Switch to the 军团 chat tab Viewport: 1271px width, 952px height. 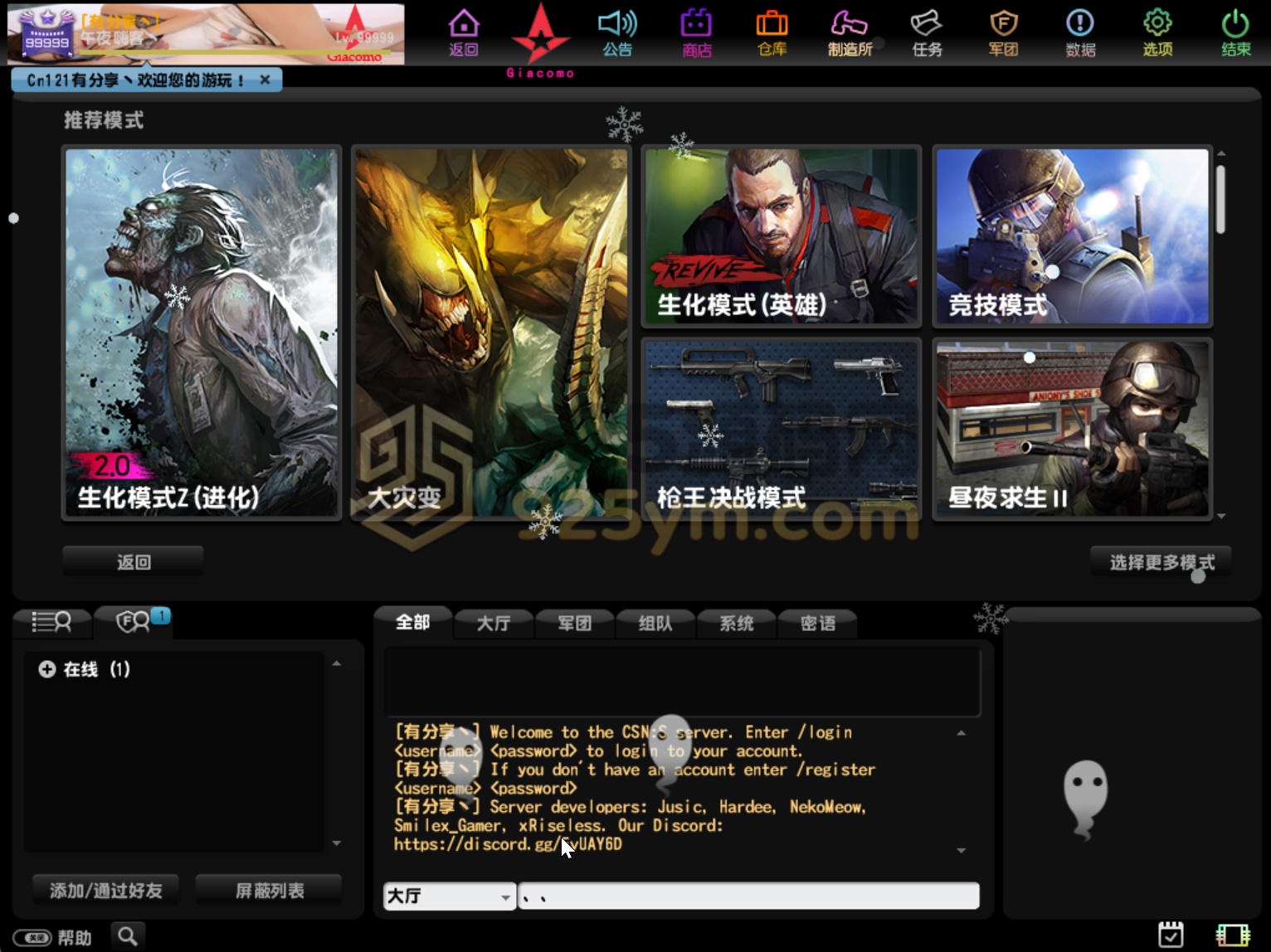click(574, 623)
